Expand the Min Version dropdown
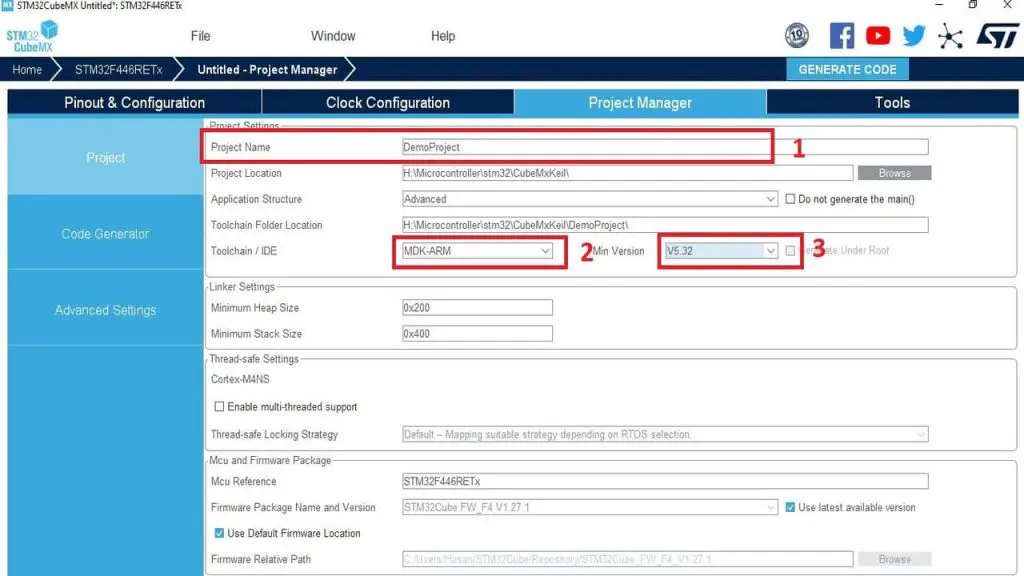1024x576 pixels. pos(721,251)
